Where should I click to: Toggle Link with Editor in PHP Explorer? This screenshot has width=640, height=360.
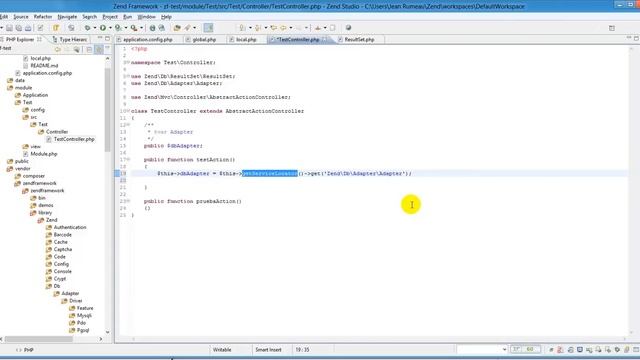coord(99,49)
